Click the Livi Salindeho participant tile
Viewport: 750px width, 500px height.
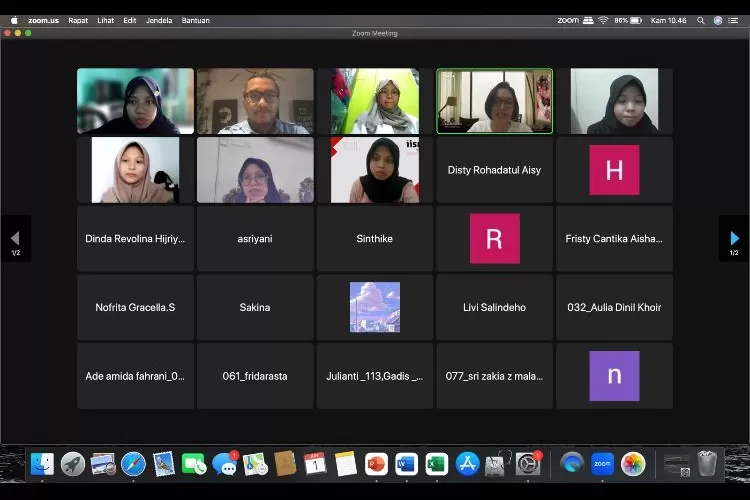click(x=494, y=307)
